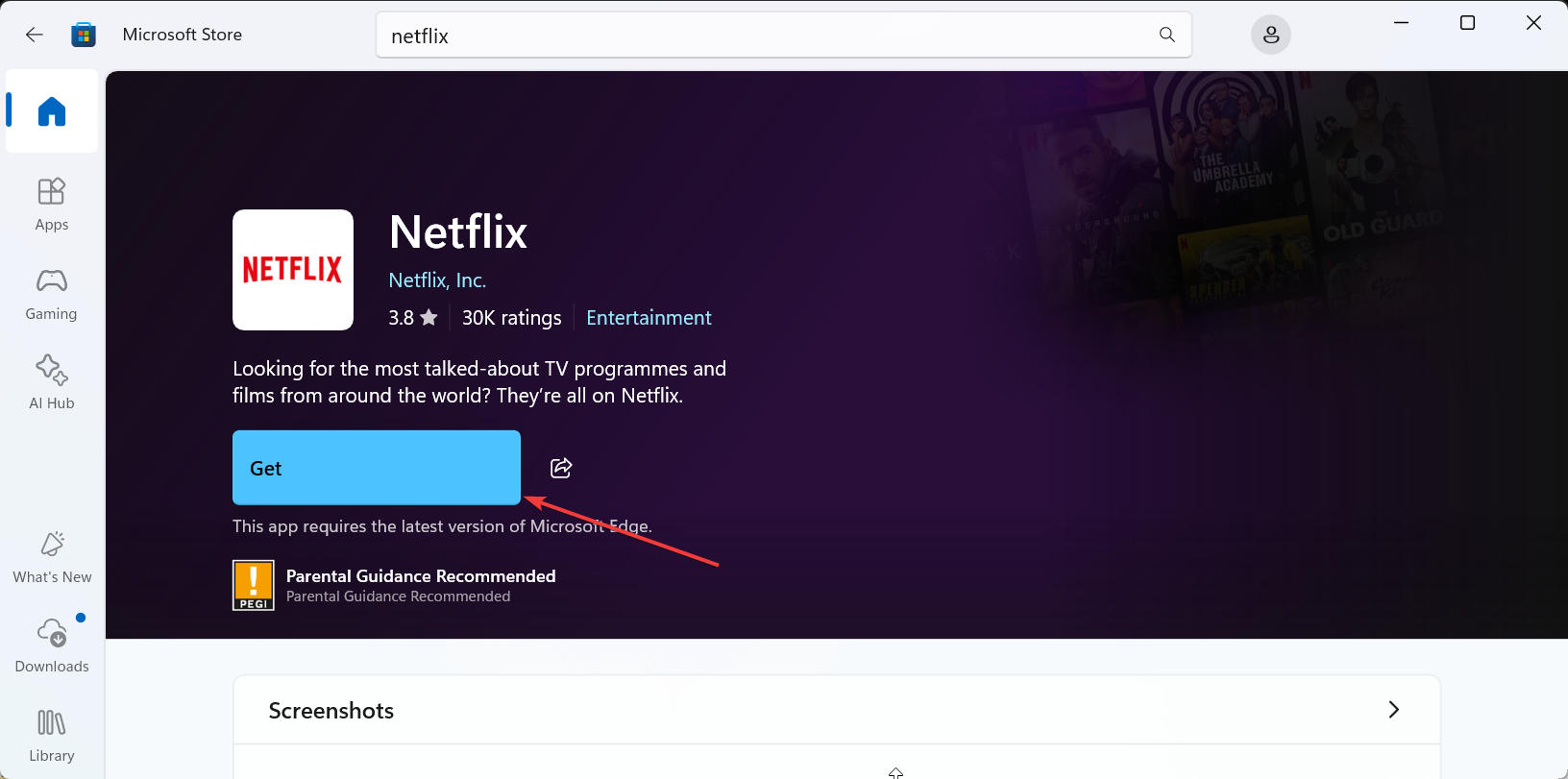The height and width of the screenshot is (779, 1568).
Task: Click the share icon next to Get
Action: [x=561, y=468]
